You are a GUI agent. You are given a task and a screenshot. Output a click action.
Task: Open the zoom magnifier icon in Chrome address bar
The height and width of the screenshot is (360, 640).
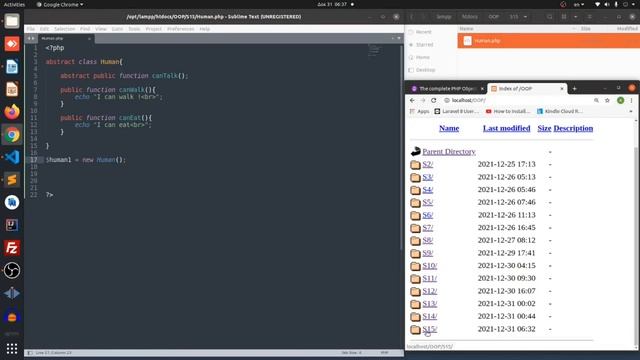596,100
